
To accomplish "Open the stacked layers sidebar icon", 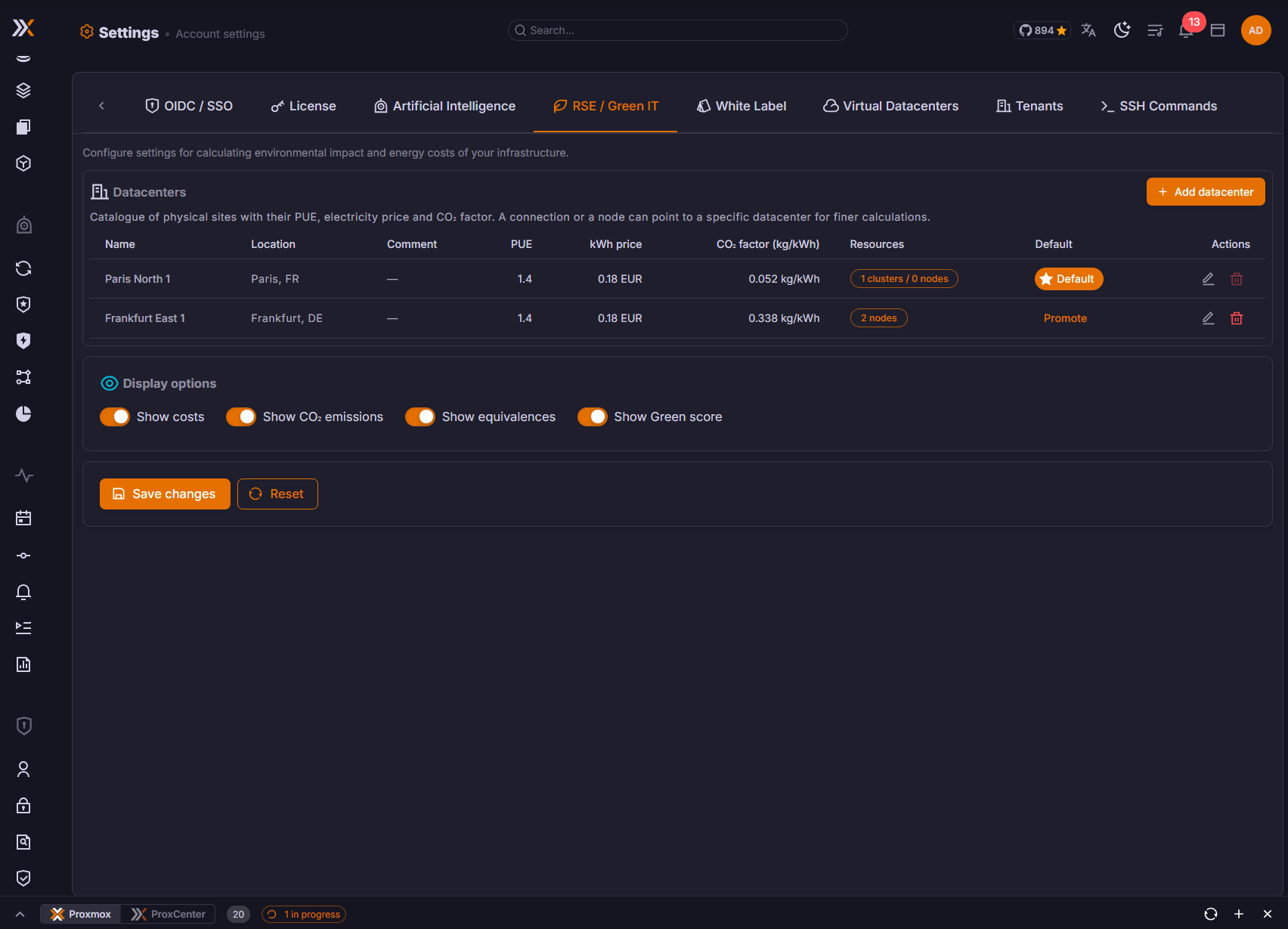I will tap(23, 91).
